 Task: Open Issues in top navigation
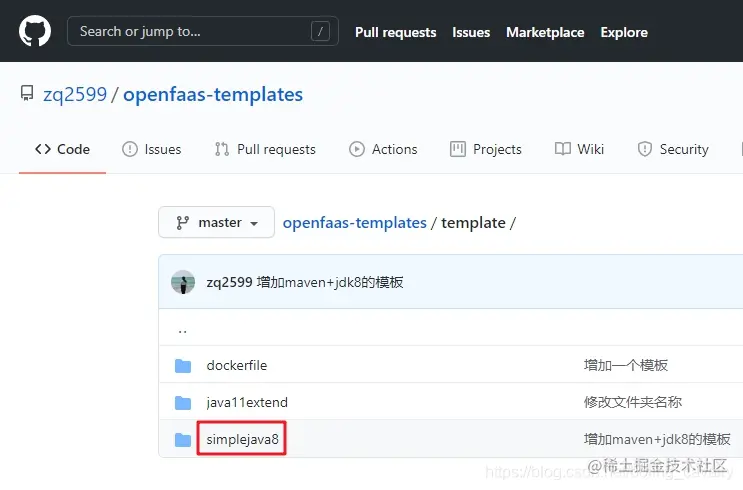[x=471, y=32]
